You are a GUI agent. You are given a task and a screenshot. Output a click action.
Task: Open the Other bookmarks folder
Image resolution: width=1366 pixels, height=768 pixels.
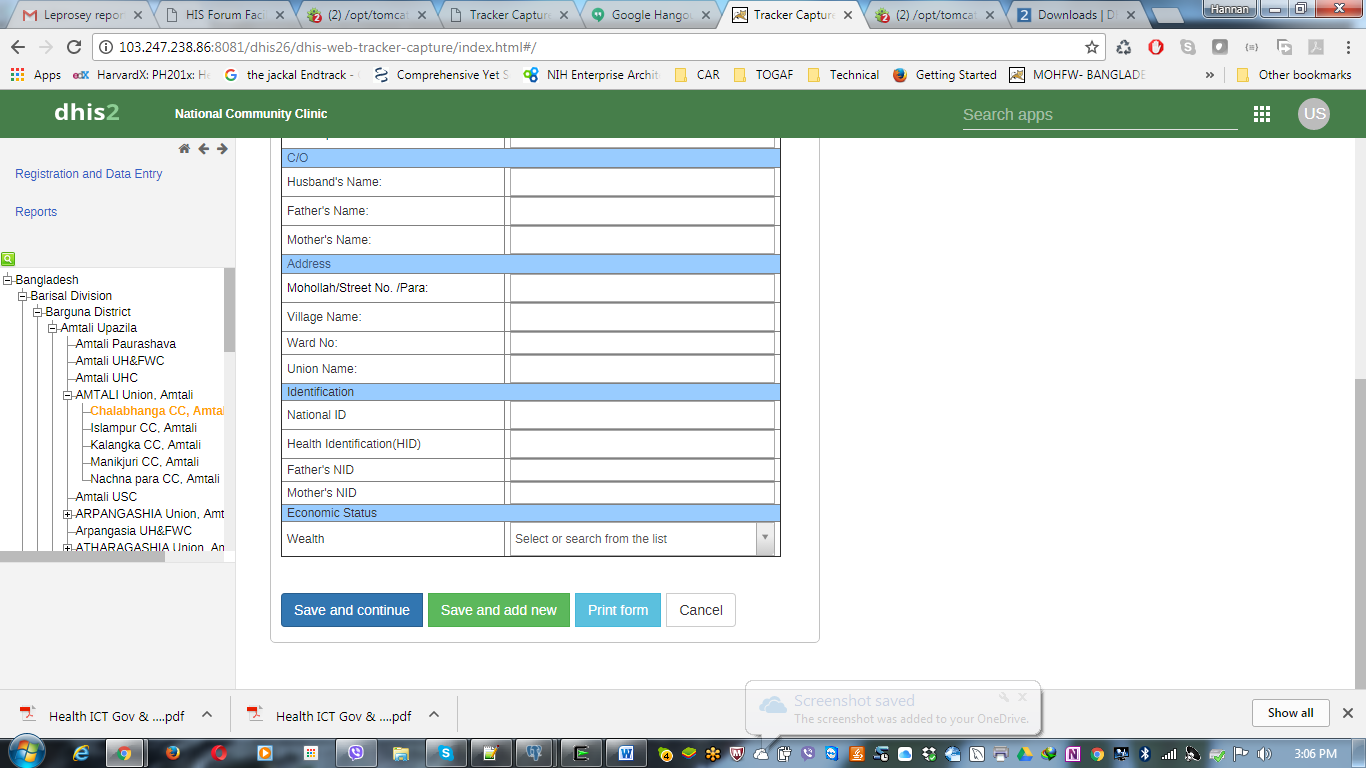1294,75
